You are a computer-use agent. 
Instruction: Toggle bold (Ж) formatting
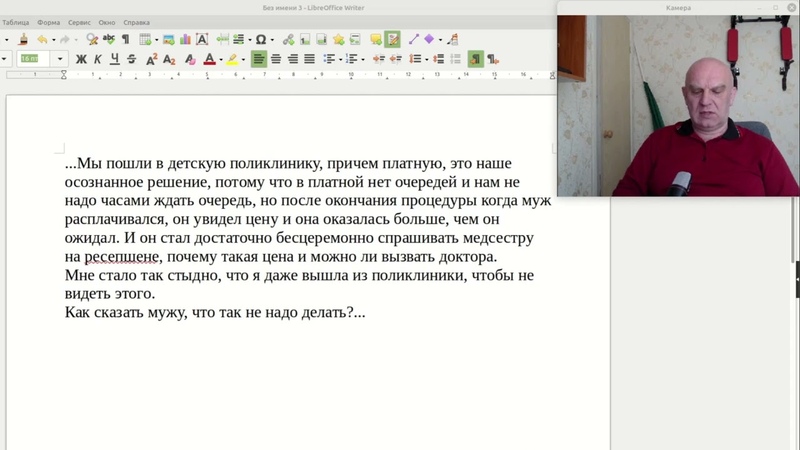[x=81, y=59]
